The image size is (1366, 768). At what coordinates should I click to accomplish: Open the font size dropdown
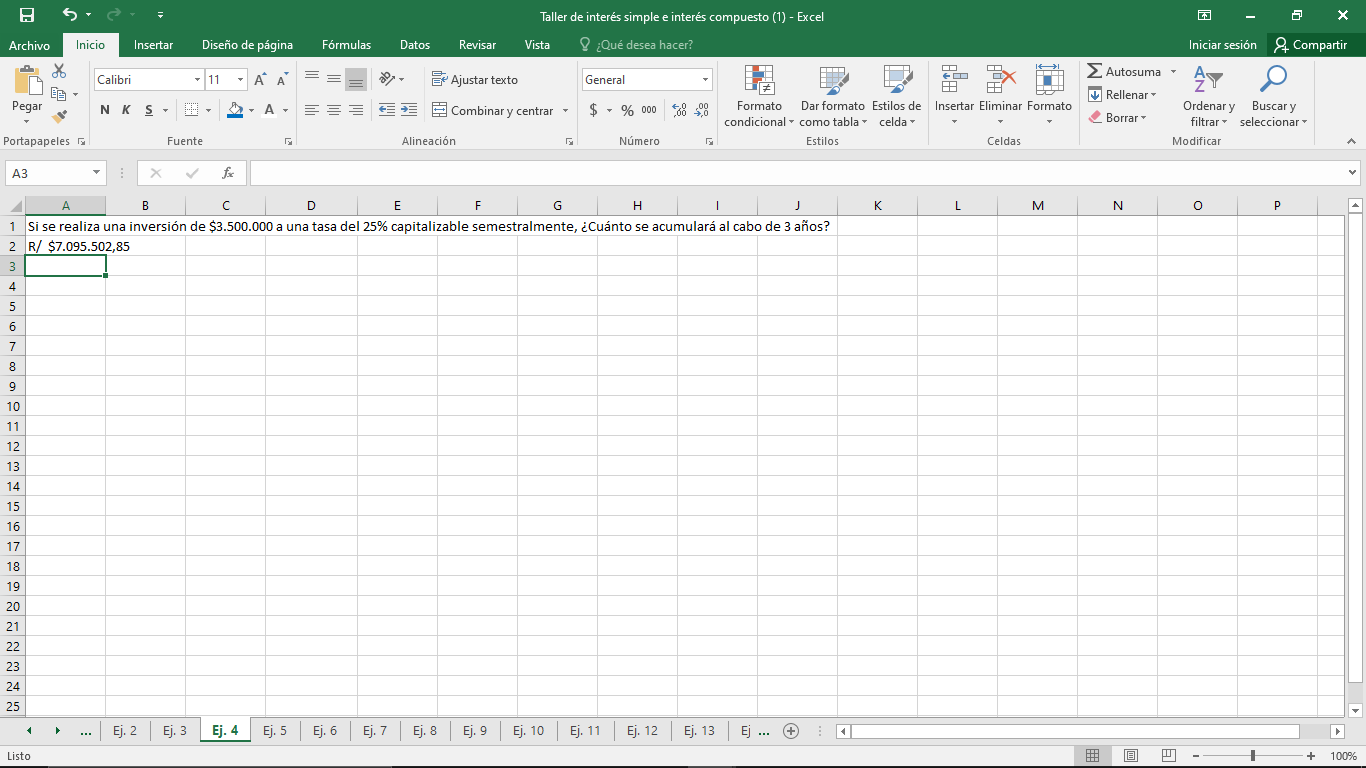coord(237,78)
